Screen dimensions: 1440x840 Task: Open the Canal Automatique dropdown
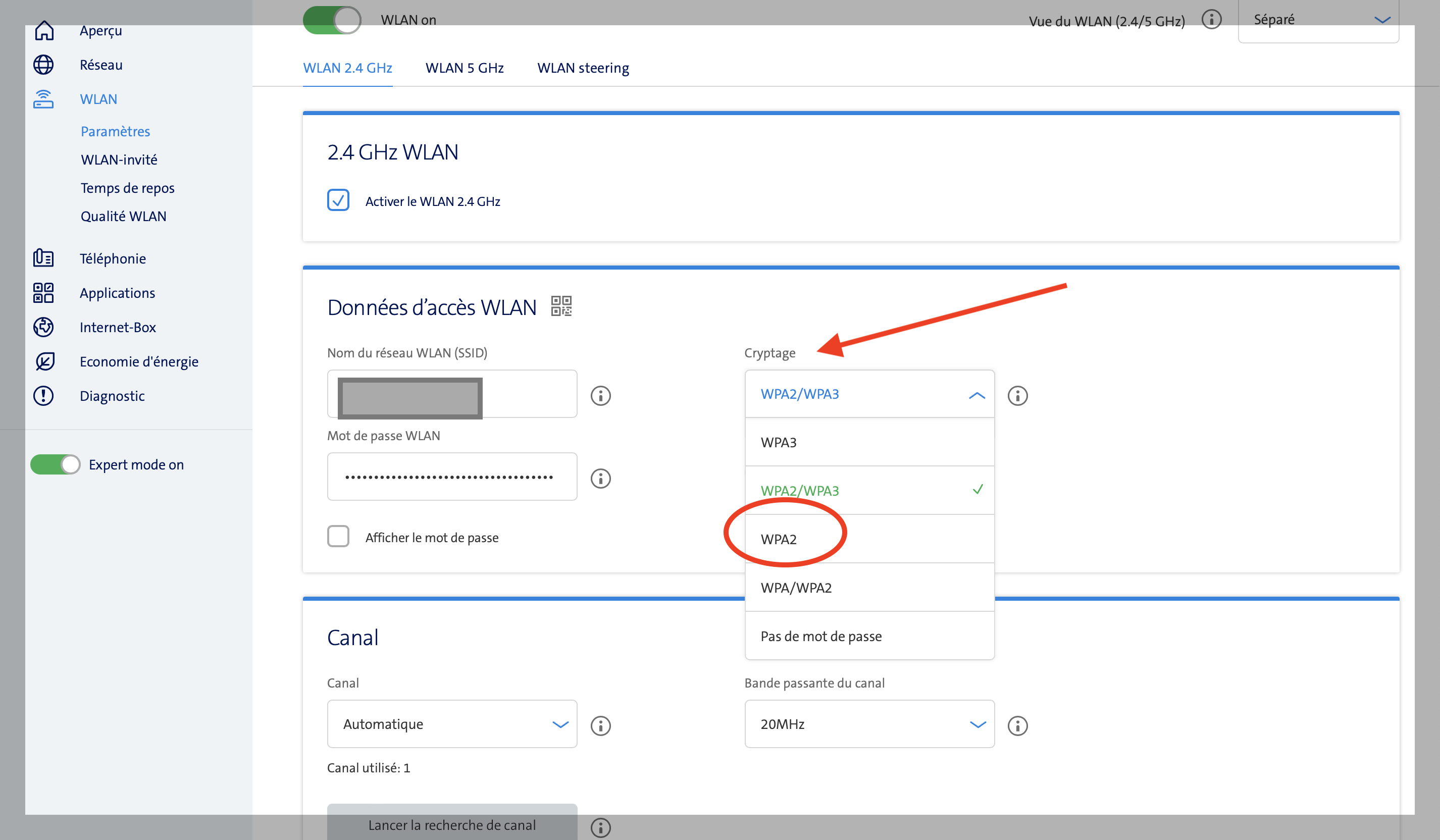[451, 724]
